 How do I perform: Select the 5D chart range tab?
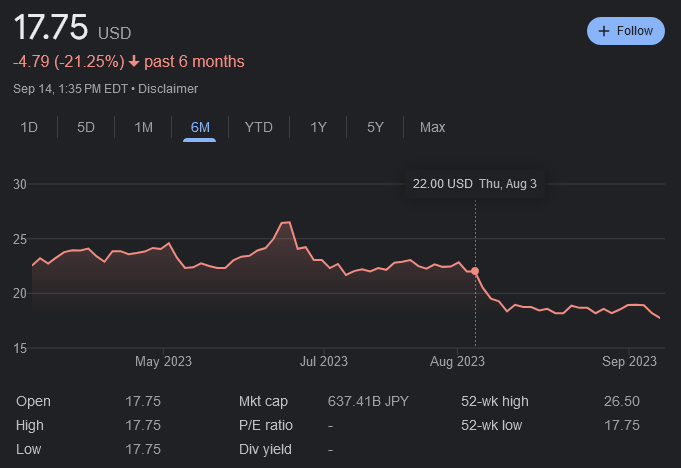click(86, 127)
